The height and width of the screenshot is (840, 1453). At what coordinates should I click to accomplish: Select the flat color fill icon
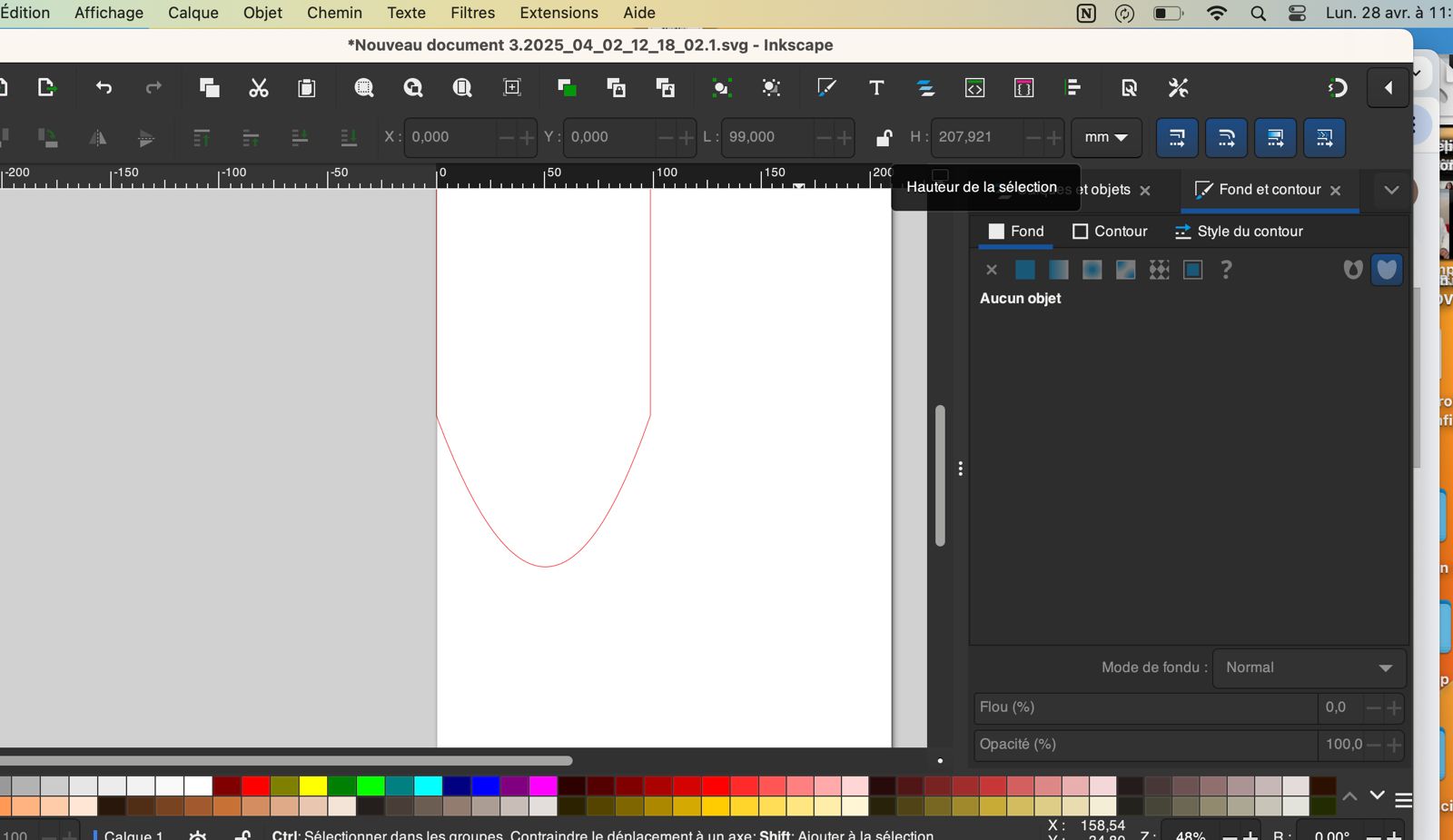pyautogui.click(x=1025, y=270)
